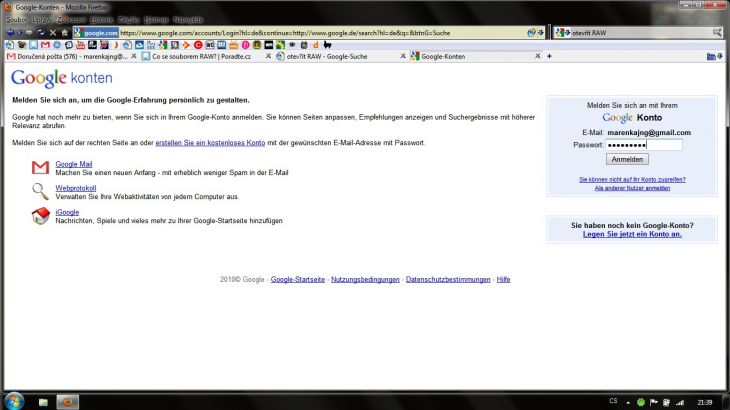Stop loading with the X toolbar button
Image resolution: width=730 pixels, height=410 pixels.
pos(53,33)
